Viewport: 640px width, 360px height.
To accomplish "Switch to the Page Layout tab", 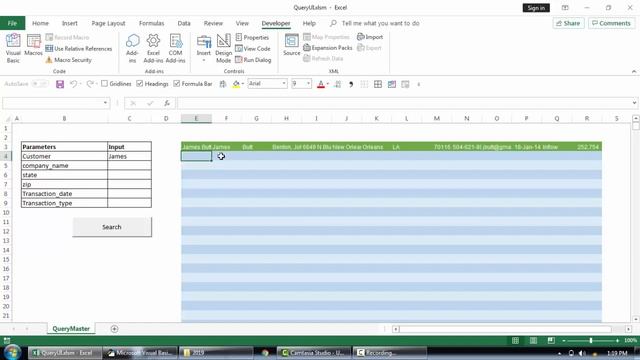I will pyautogui.click(x=108, y=23).
